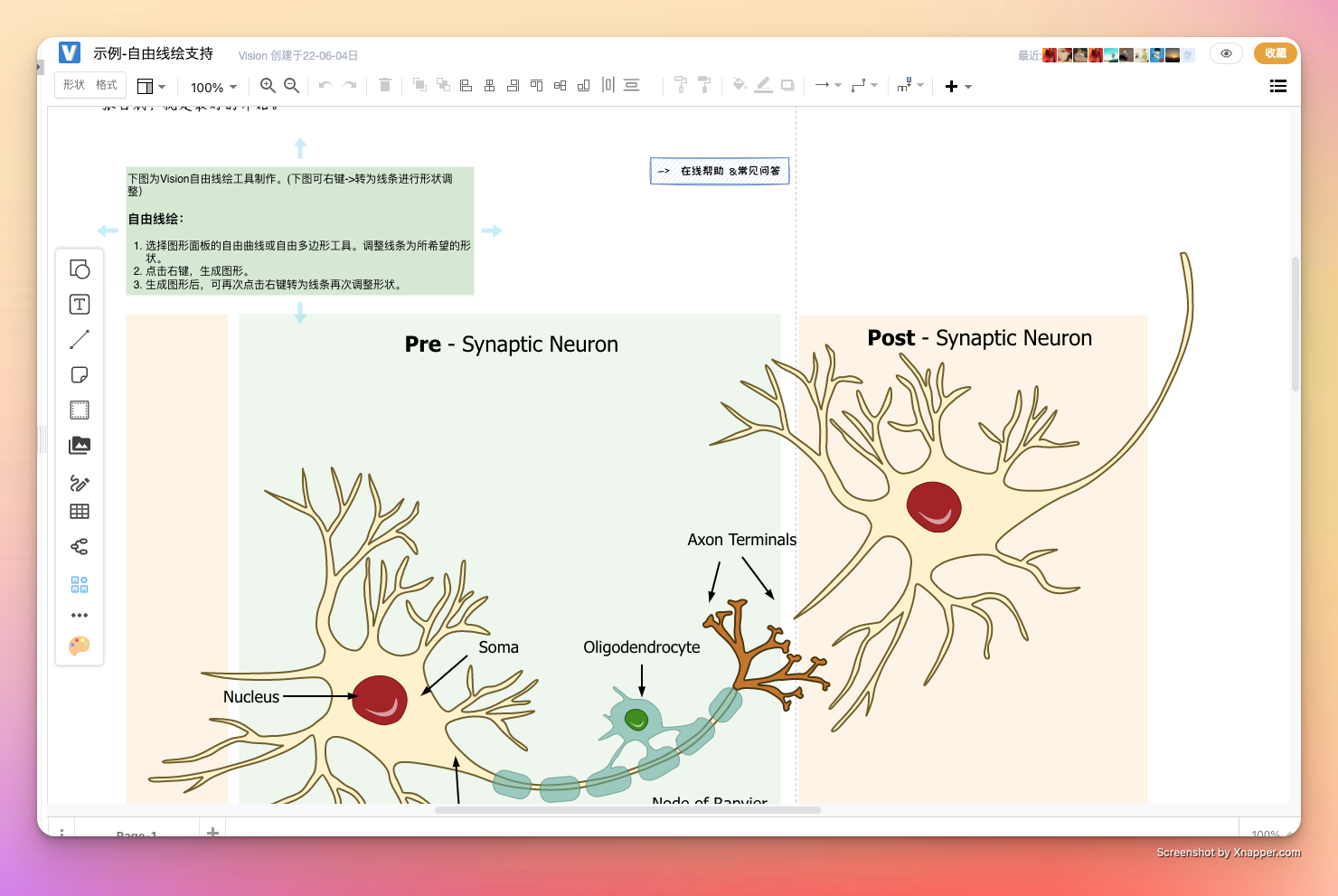Align selected shapes to right edge
The image size is (1338, 896).
pos(514,85)
